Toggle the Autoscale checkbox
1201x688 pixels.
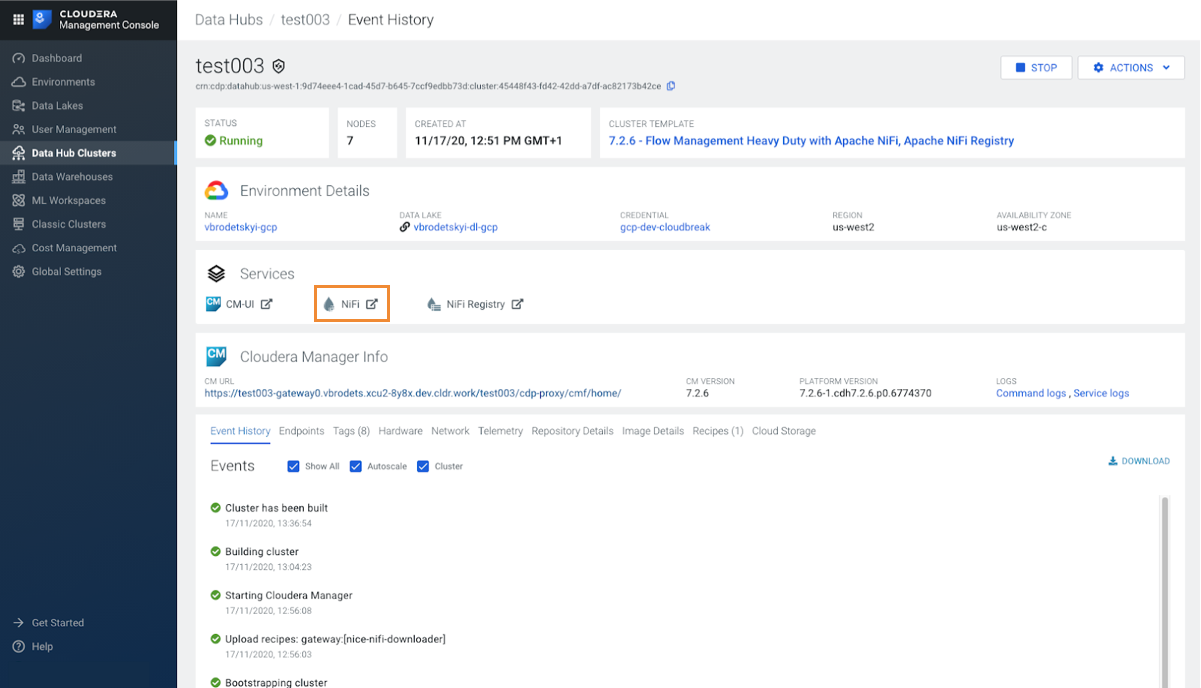(x=356, y=466)
